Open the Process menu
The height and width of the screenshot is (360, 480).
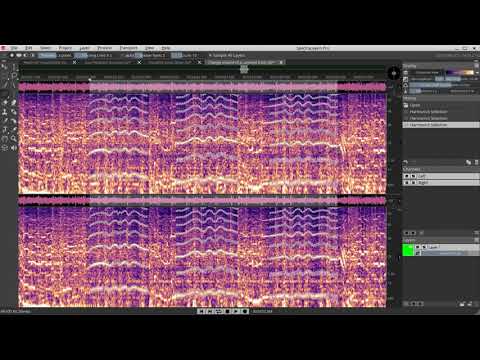tap(105, 48)
